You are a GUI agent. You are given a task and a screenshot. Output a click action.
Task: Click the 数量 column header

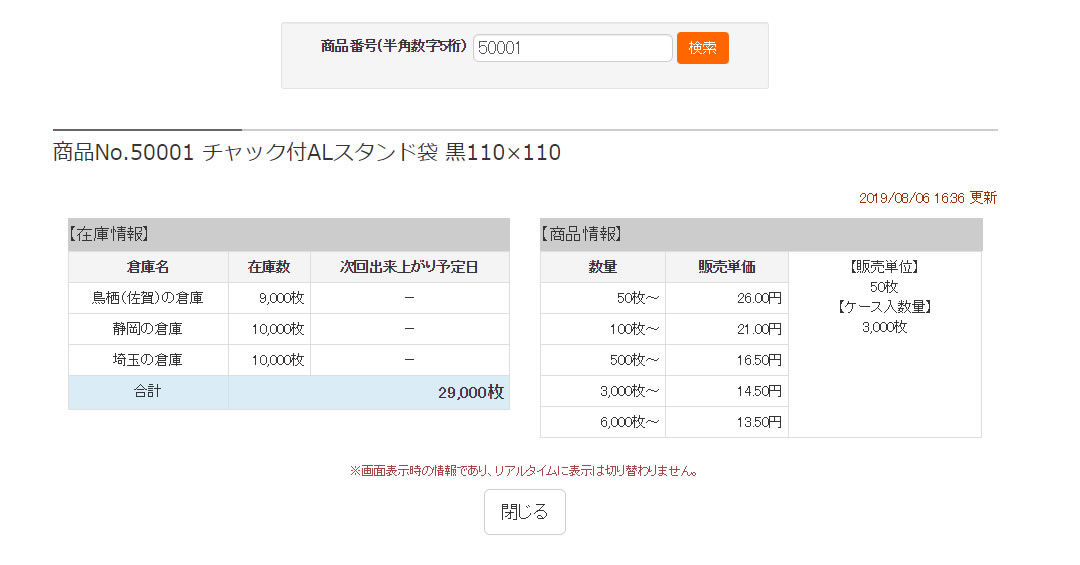(603, 267)
